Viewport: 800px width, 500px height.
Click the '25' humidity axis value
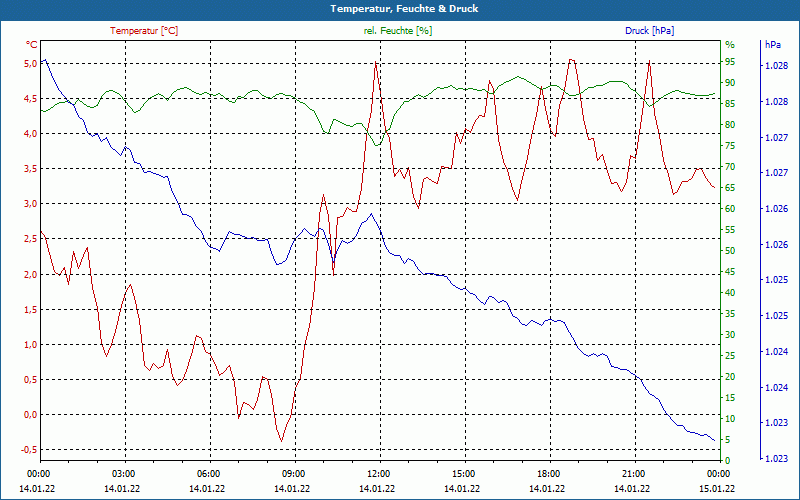[x=730, y=356]
